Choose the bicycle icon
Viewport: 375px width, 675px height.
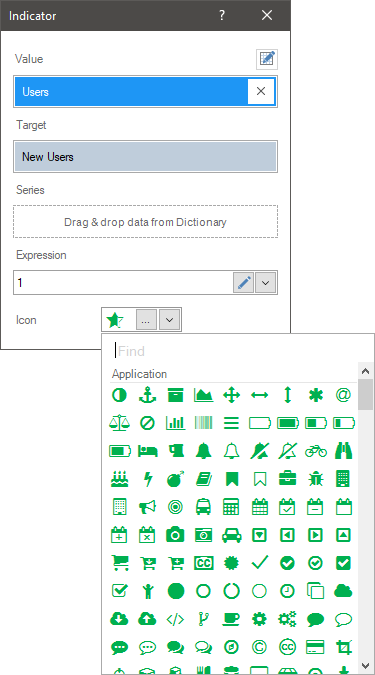[316, 451]
